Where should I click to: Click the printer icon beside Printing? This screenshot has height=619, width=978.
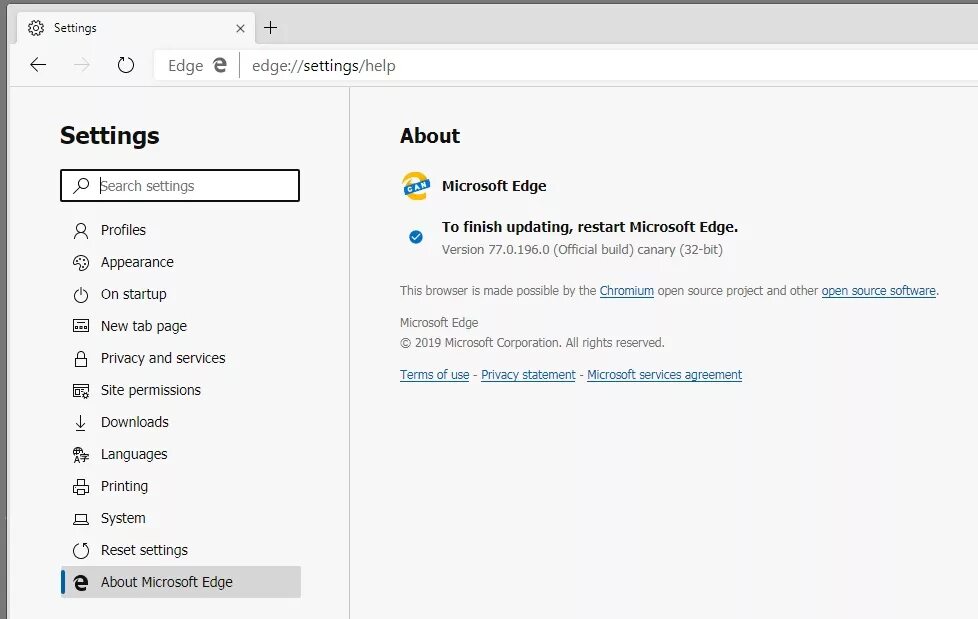[x=81, y=487]
